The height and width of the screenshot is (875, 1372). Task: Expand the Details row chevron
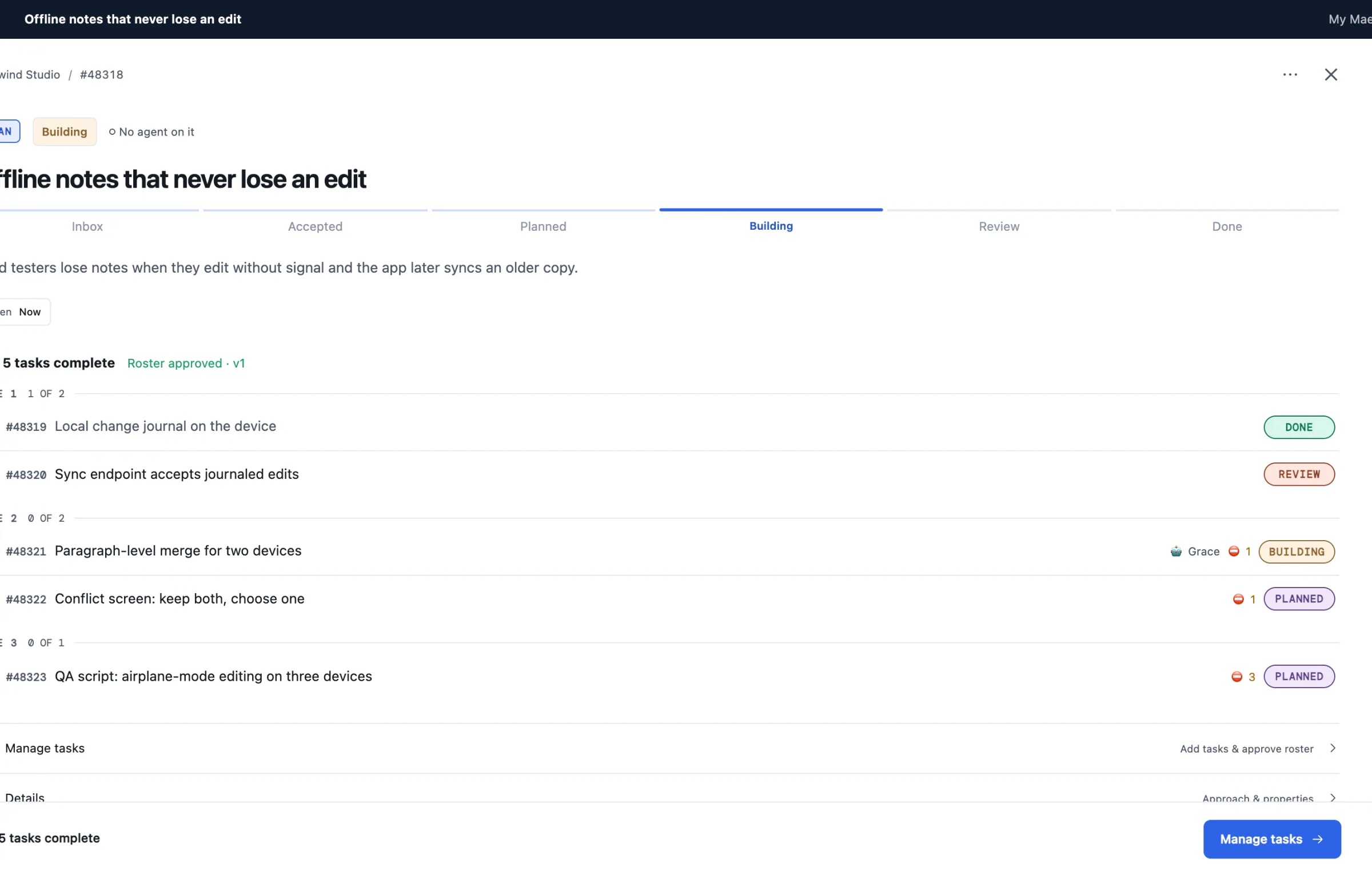[x=1333, y=797]
